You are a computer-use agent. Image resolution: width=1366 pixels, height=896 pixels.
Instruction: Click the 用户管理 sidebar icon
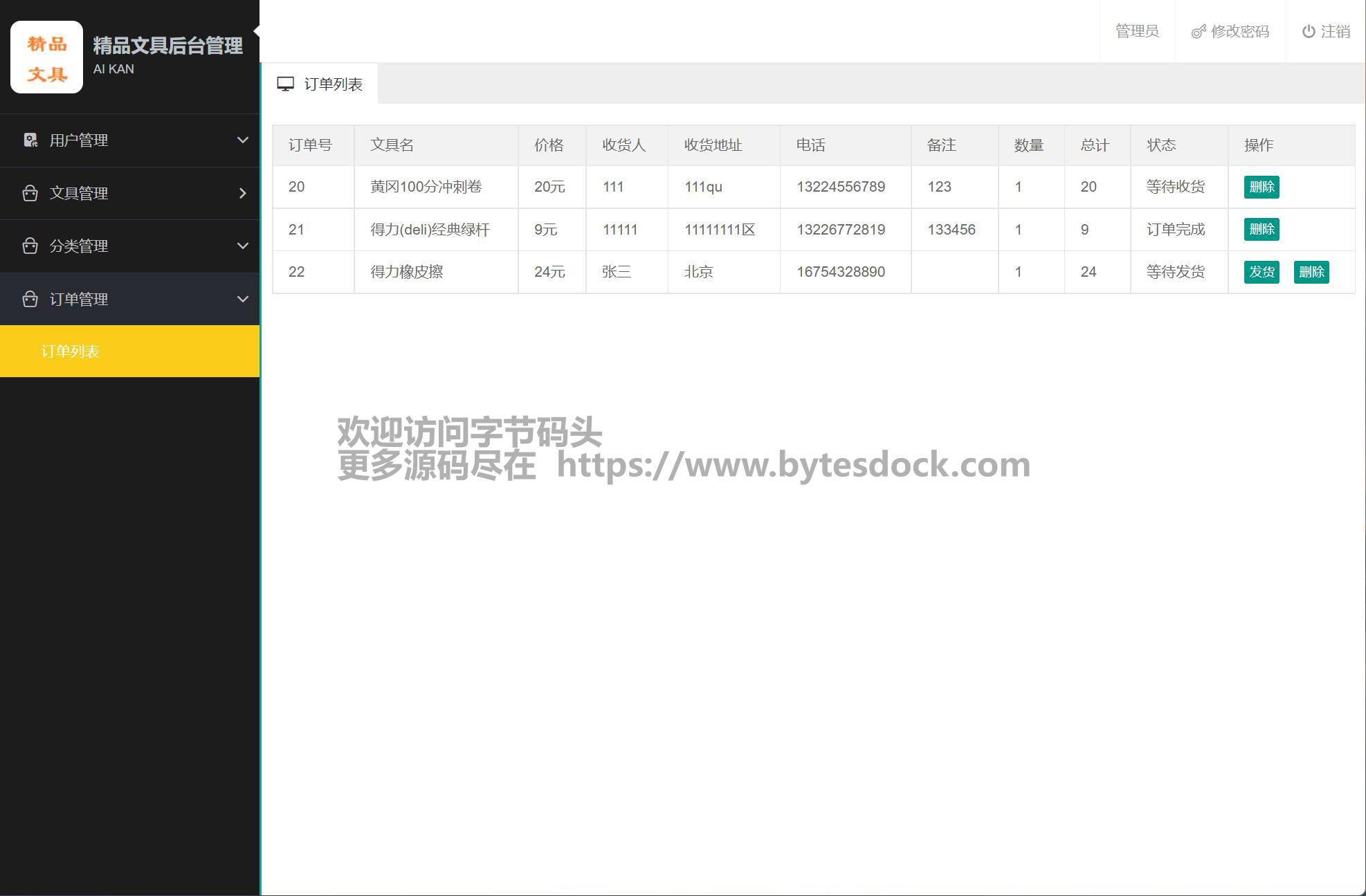(30, 140)
